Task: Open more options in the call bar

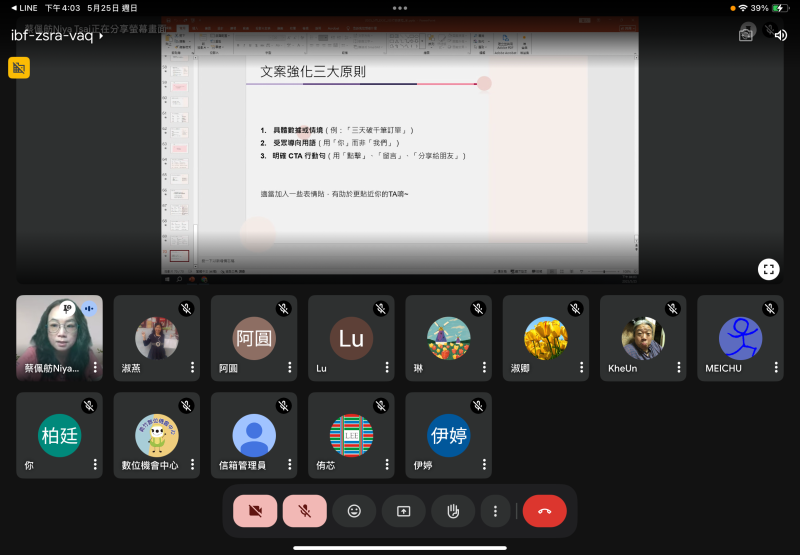Action: (495, 510)
